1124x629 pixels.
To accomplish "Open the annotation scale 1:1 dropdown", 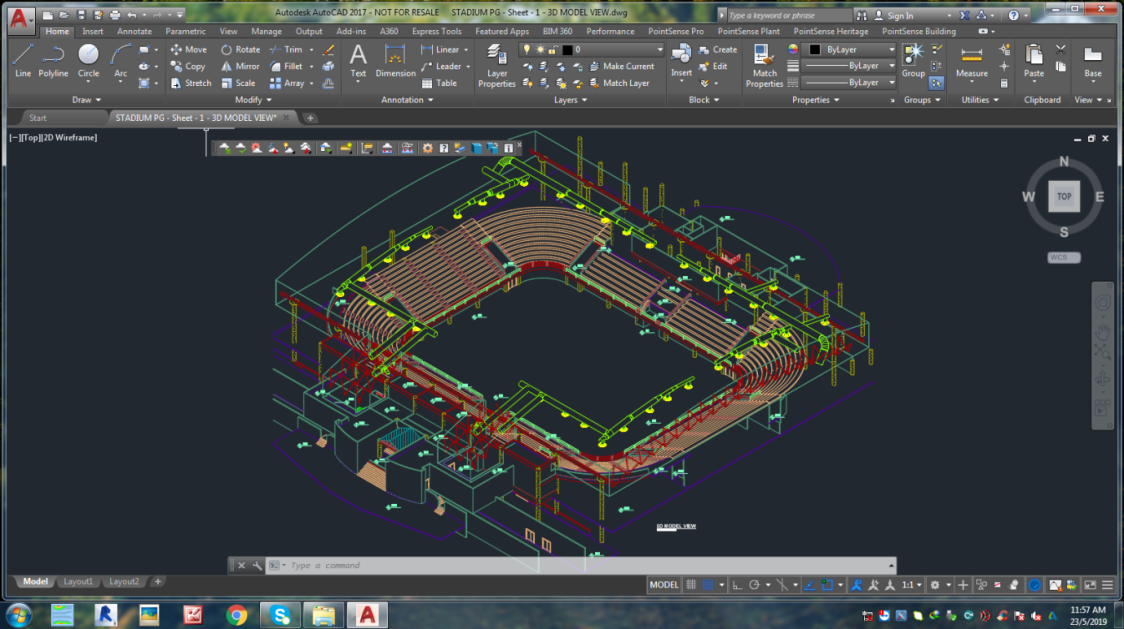I will tap(911, 585).
